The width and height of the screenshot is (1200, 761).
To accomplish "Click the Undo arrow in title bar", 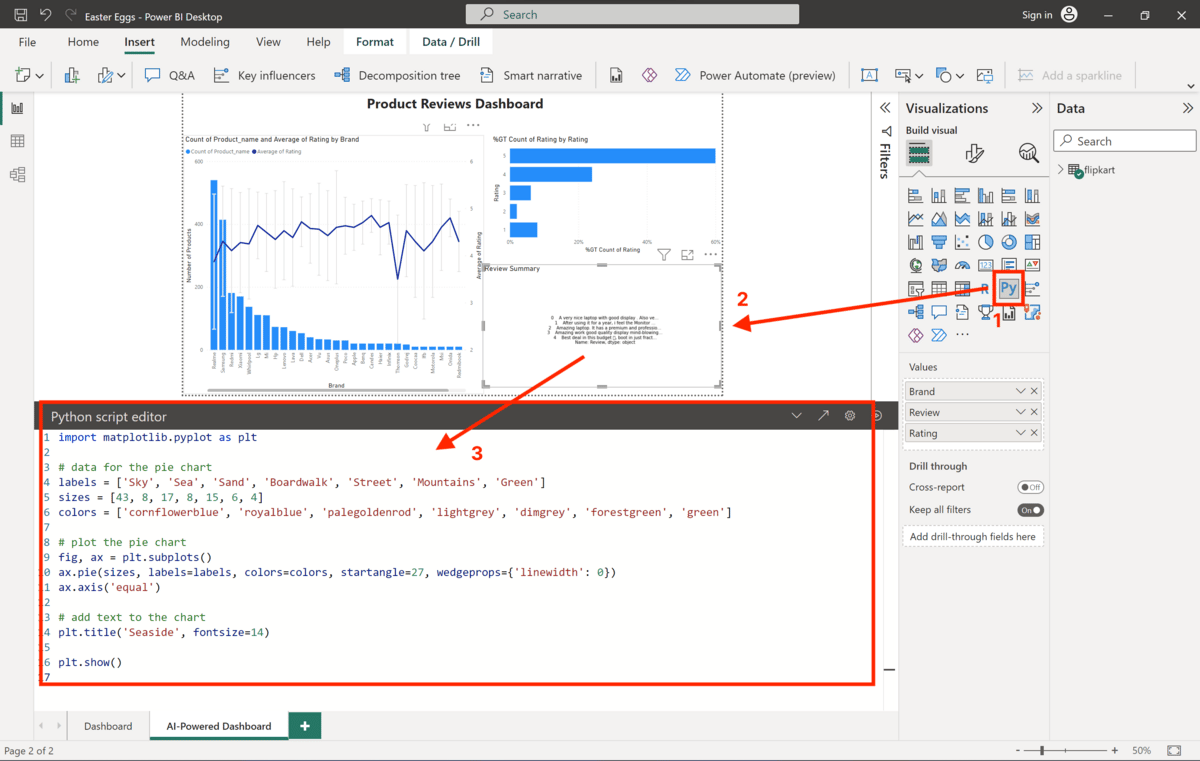I will (46, 15).
